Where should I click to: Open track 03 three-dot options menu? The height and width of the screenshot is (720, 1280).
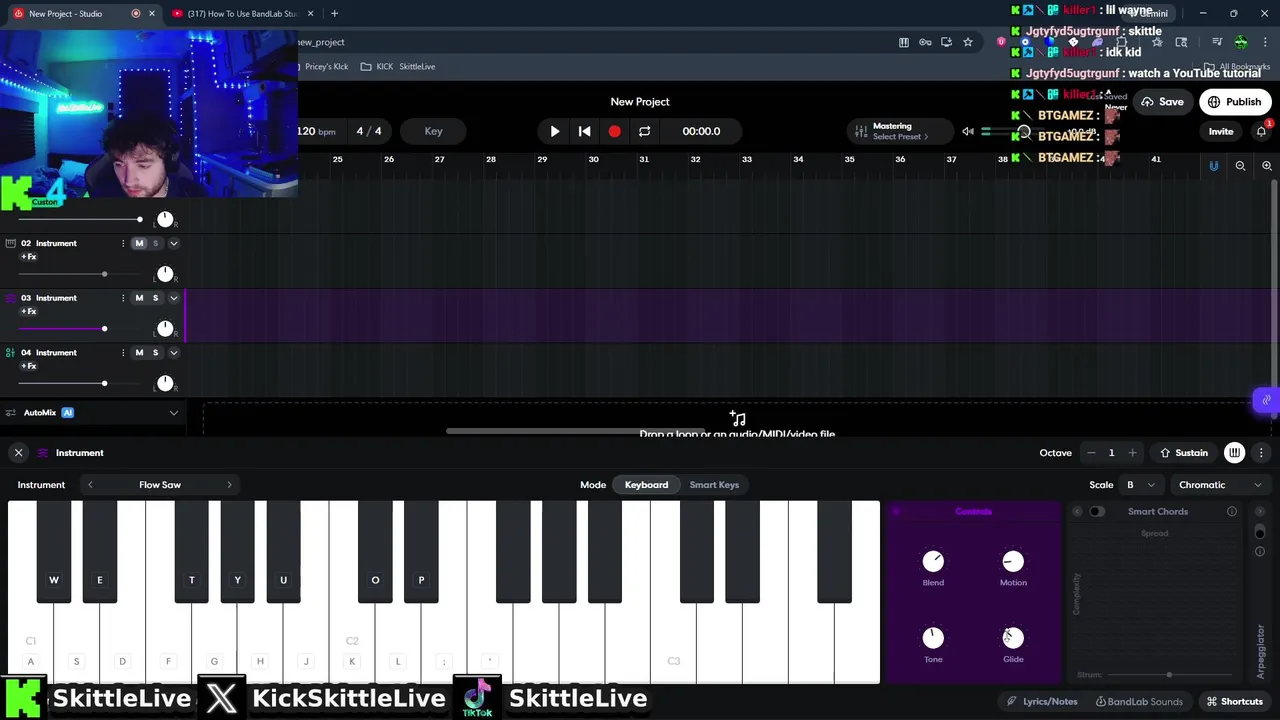pos(123,298)
